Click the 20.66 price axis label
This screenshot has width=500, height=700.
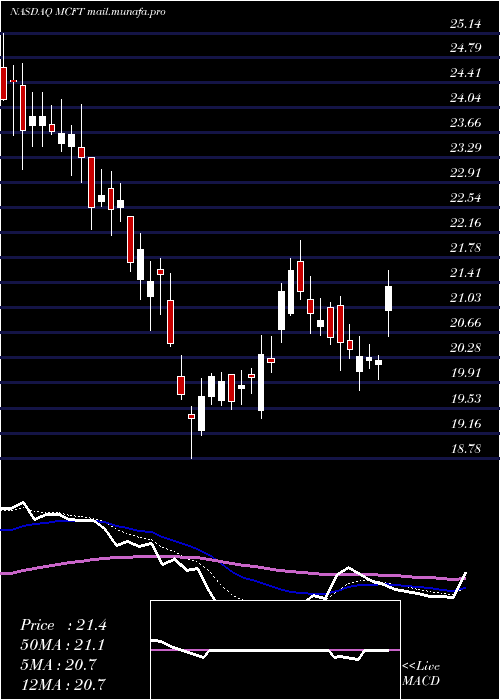click(x=466, y=322)
